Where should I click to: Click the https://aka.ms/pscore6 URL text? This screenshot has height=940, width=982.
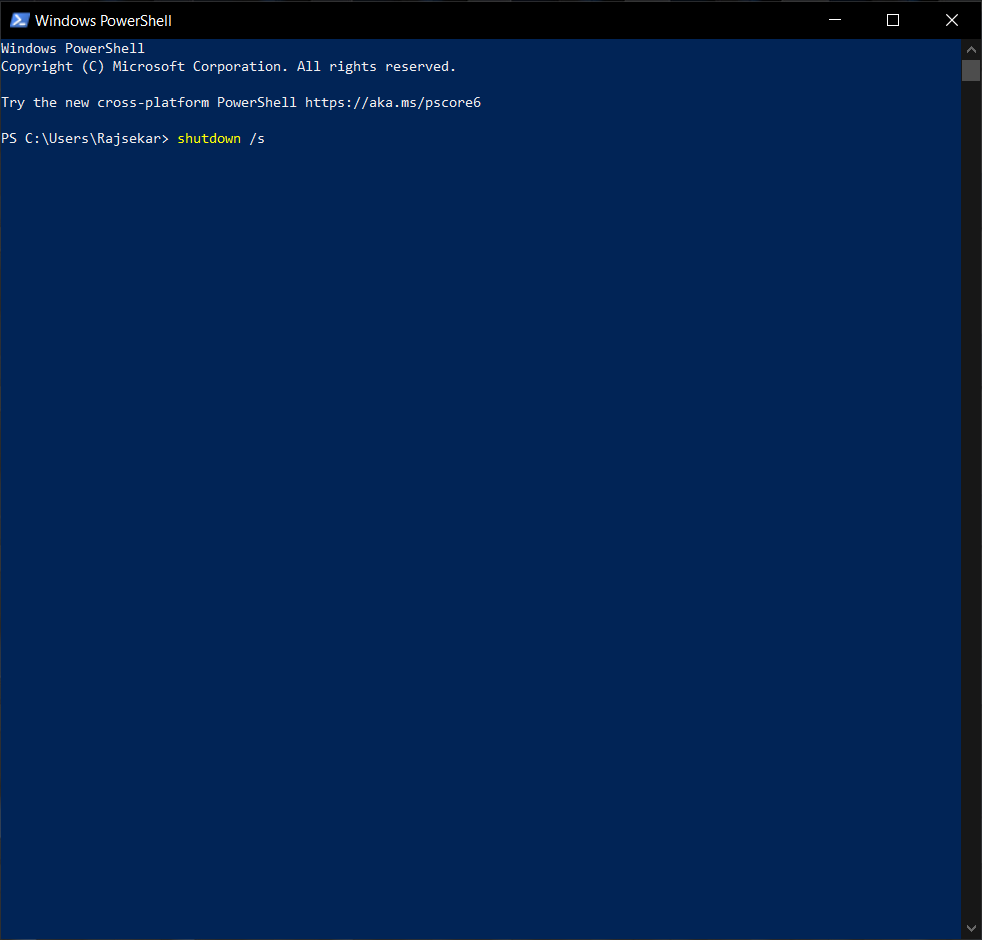[x=393, y=103]
